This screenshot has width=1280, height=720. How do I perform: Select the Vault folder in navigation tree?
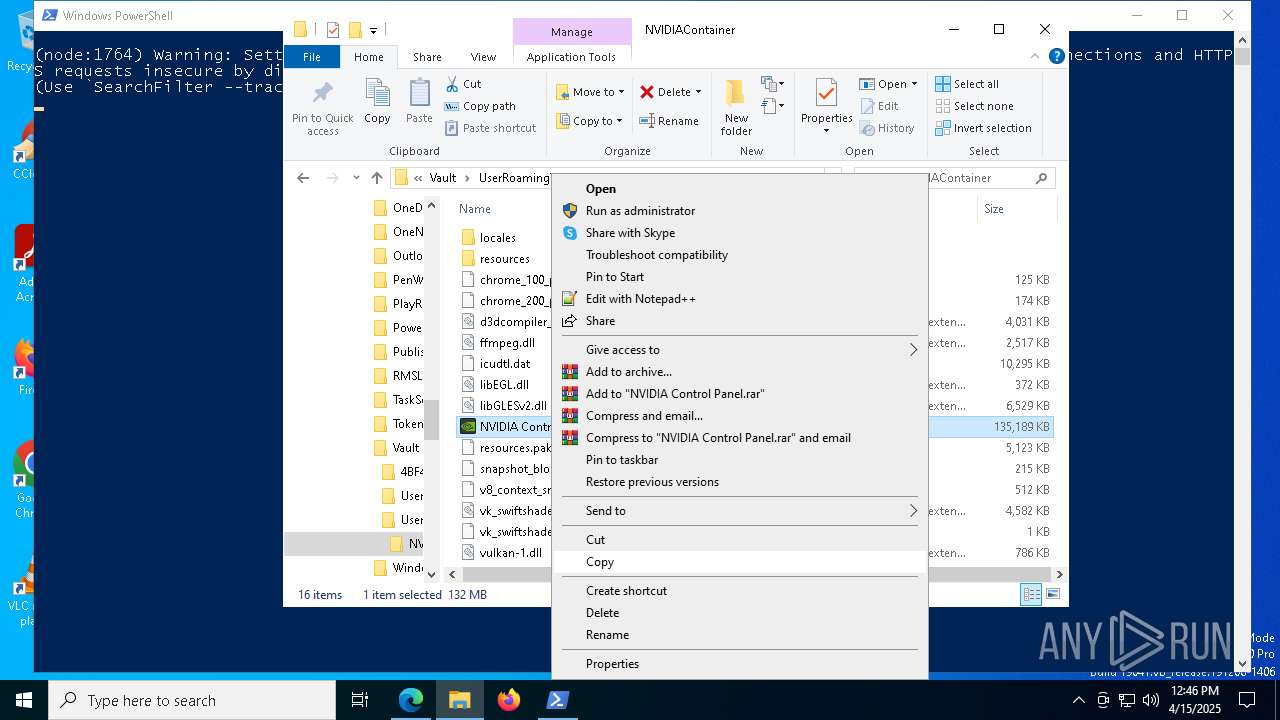coord(405,448)
